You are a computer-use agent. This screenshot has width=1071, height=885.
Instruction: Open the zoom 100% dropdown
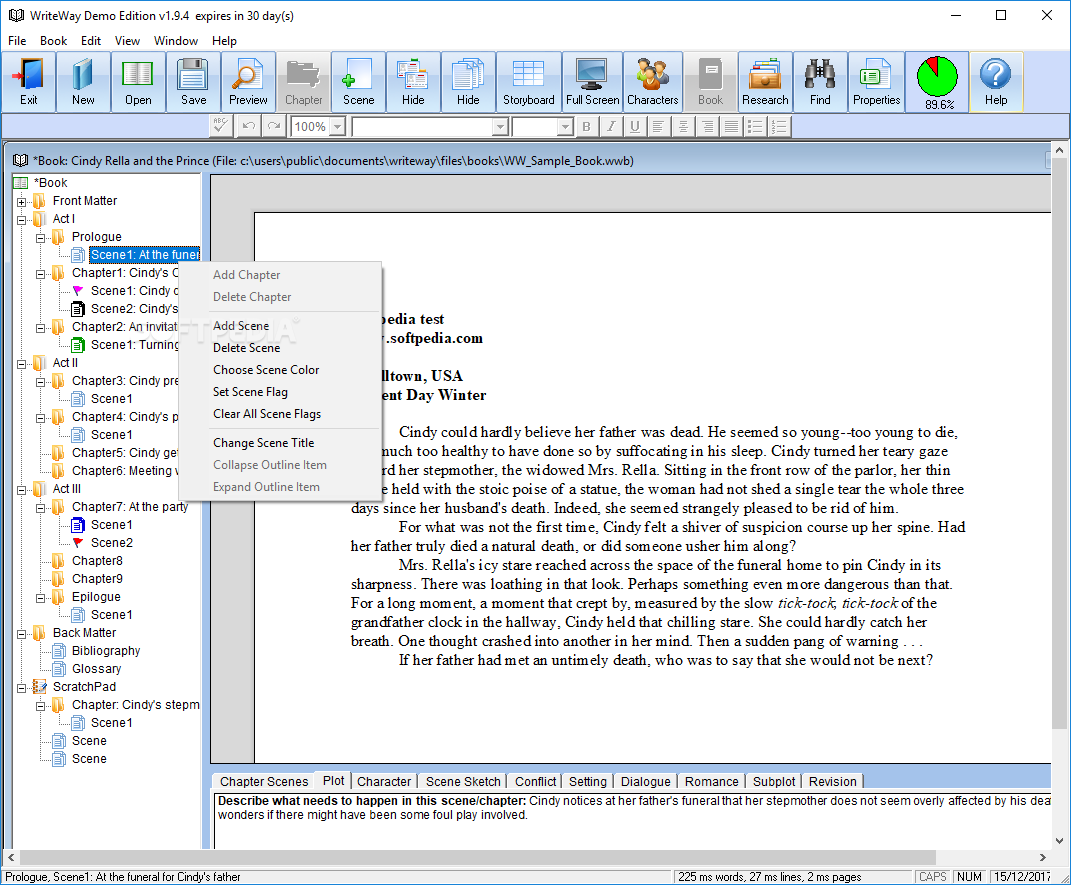pyautogui.click(x=337, y=127)
